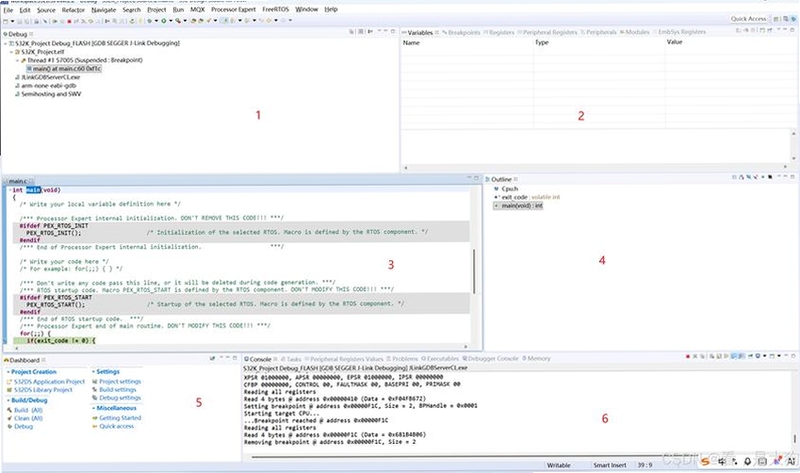Collapse the S32K_Project.elf tree node
Screen dimensions: 800x473
coord(12,52)
